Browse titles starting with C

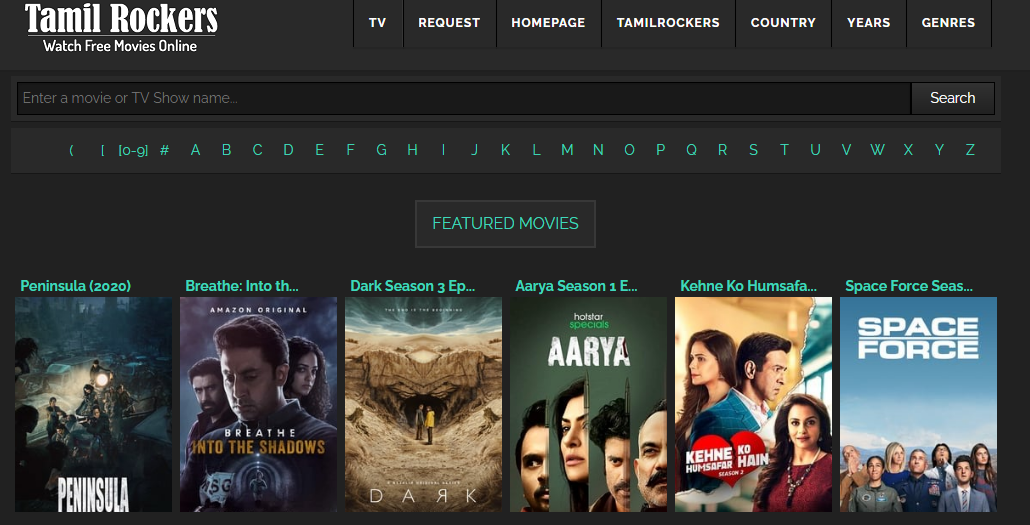pos(258,150)
